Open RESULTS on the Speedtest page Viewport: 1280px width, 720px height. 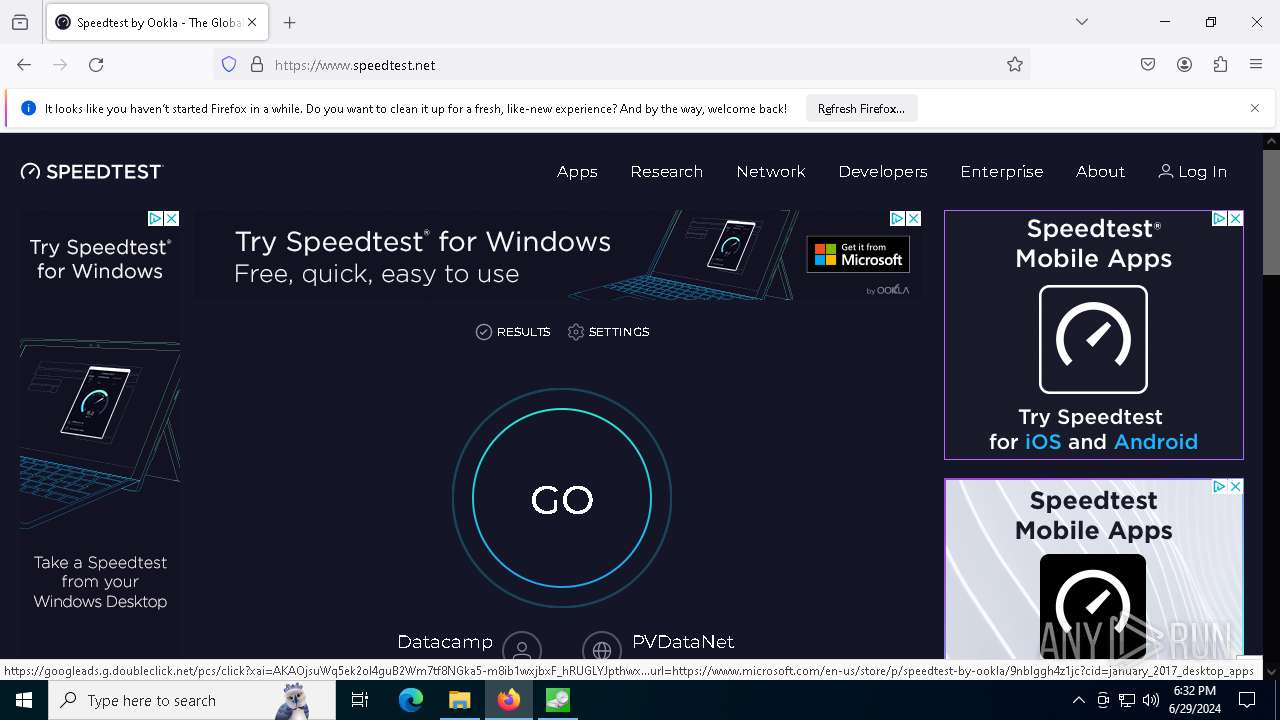pos(513,332)
